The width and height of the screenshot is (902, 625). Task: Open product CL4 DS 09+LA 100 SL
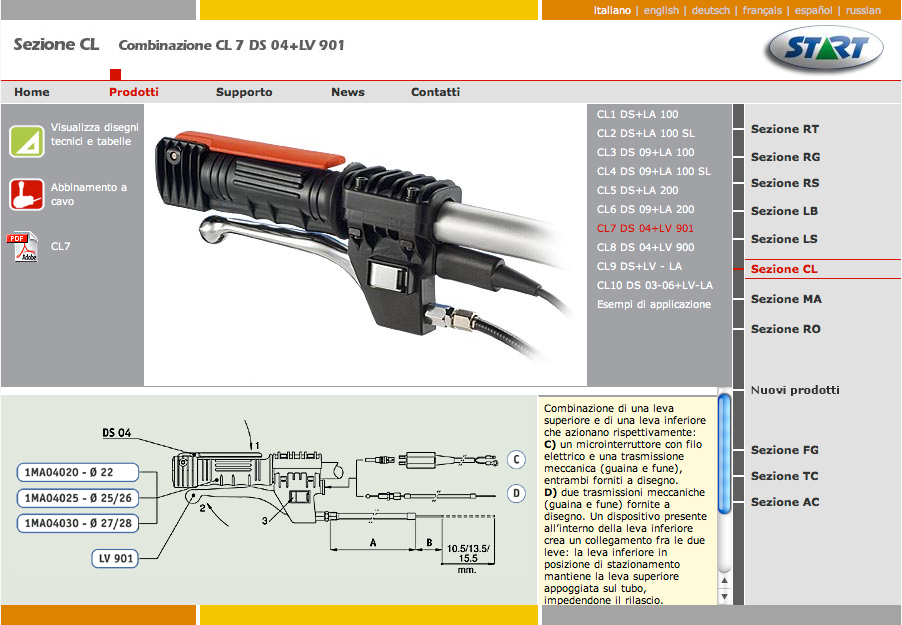point(653,171)
